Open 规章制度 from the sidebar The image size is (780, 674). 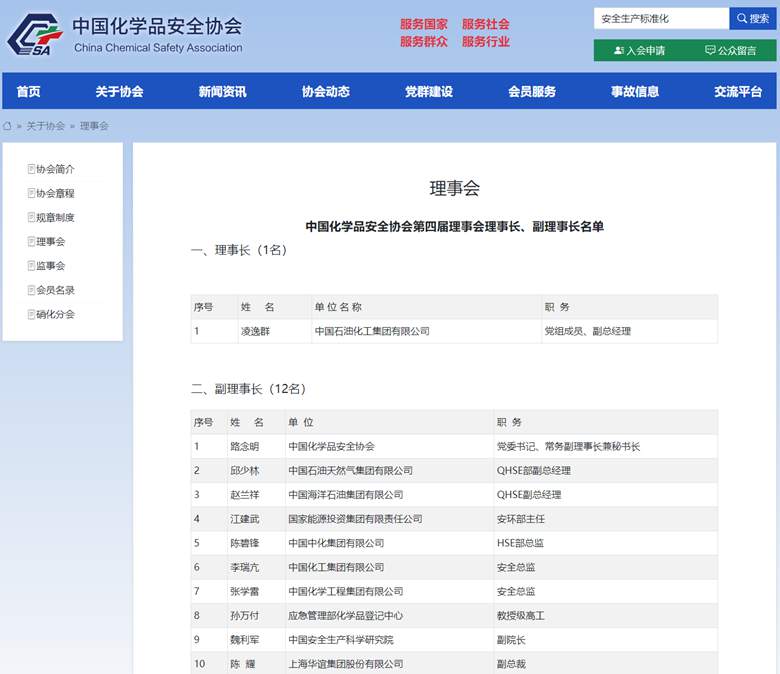(x=55, y=217)
